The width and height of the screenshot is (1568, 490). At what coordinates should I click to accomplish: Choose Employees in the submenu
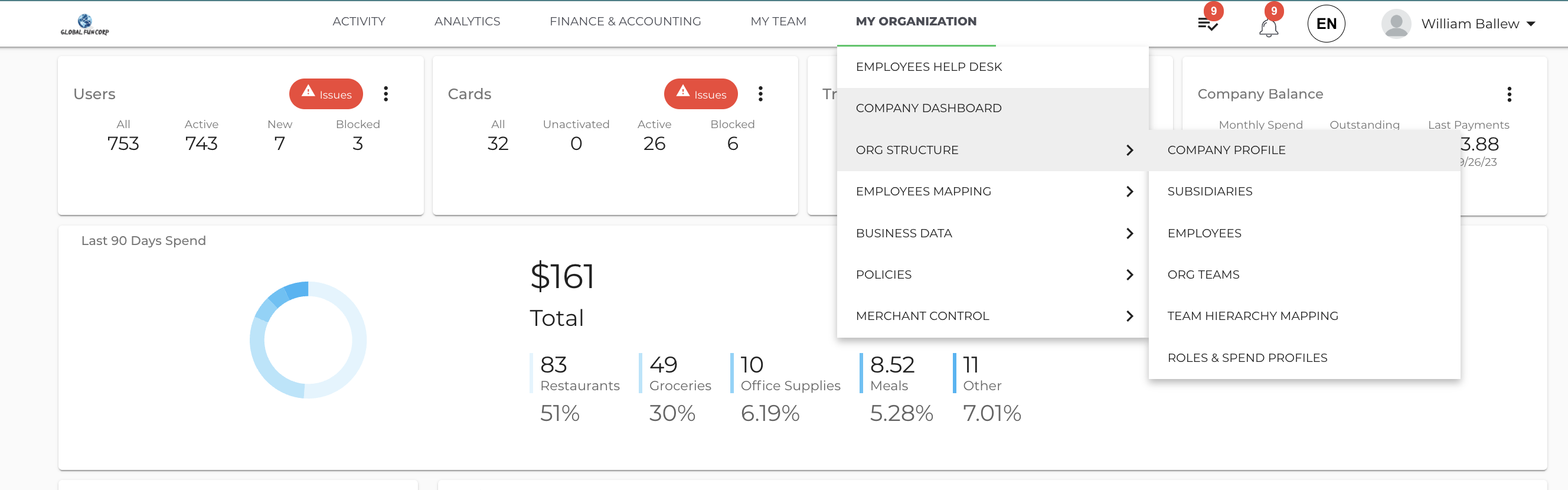click(1305, 234)
